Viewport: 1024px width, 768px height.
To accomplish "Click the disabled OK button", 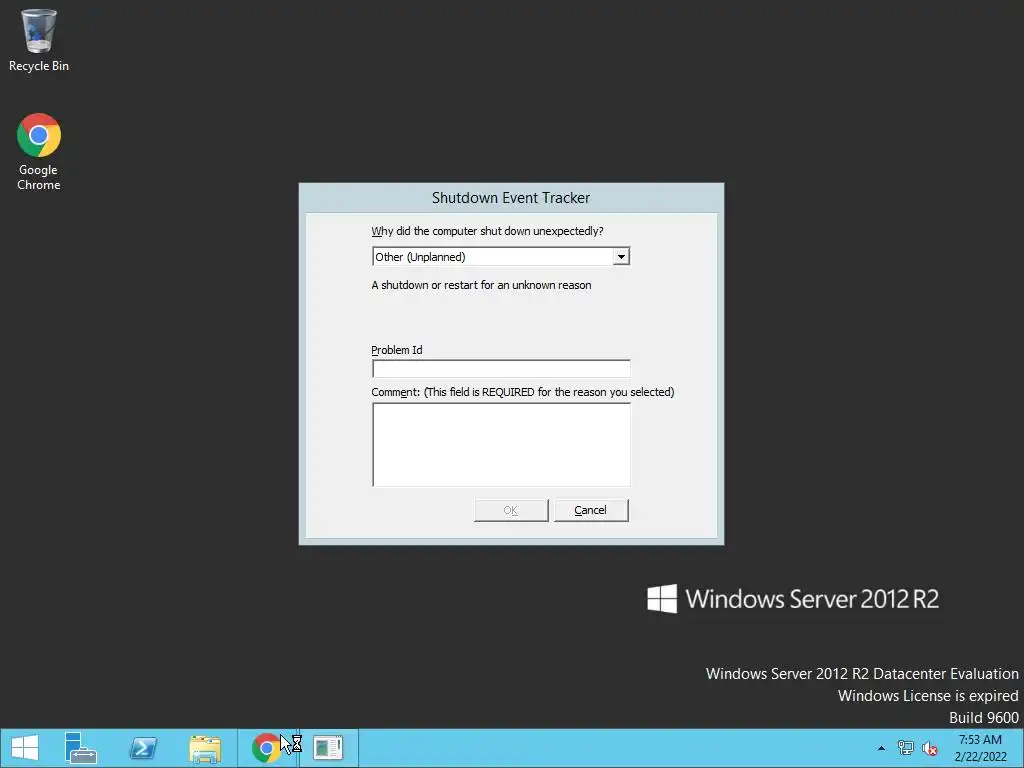I will (511, 511).
